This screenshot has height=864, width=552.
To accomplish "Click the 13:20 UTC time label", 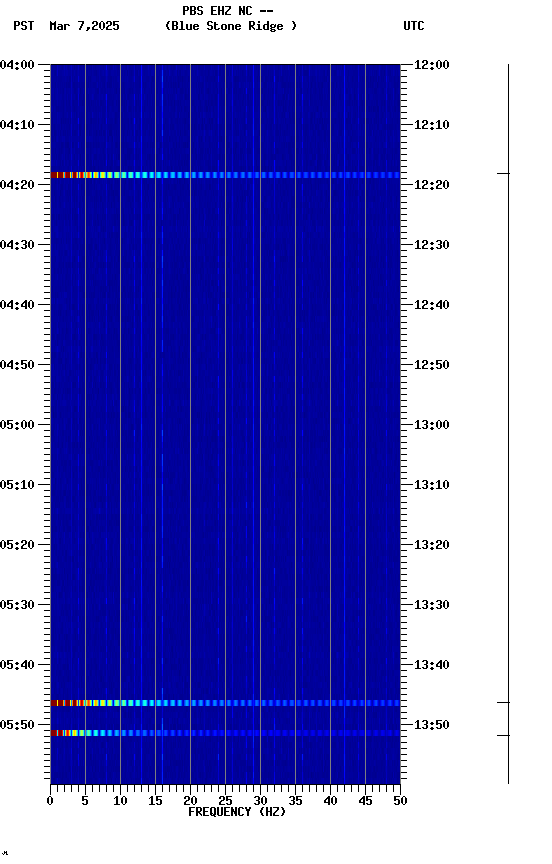I will point(432,545).
